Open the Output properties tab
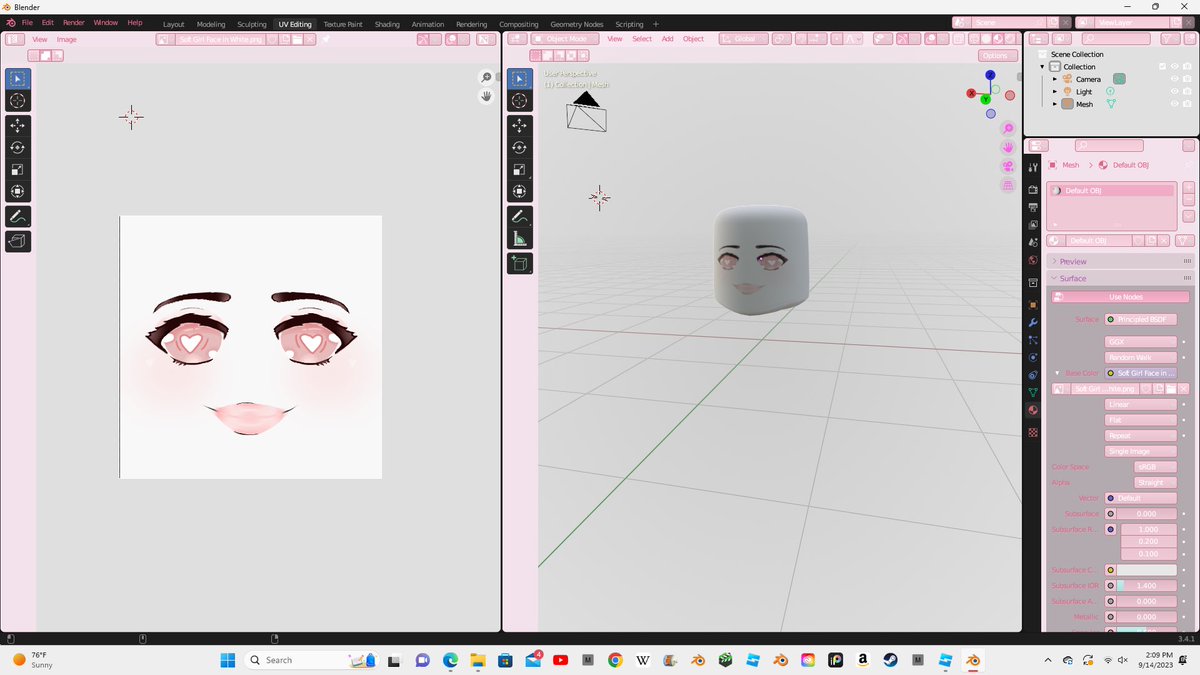1200x675 pixels. 1033,206
